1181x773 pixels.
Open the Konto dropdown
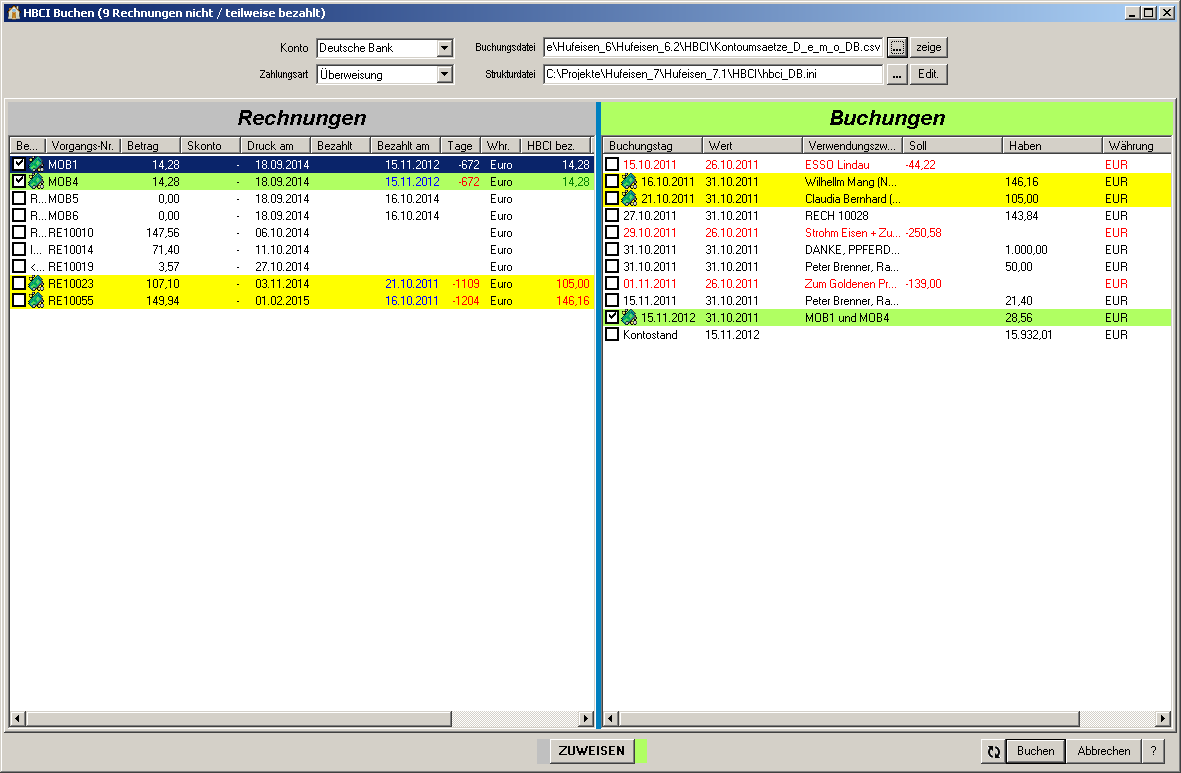click(x=445, y=48)
